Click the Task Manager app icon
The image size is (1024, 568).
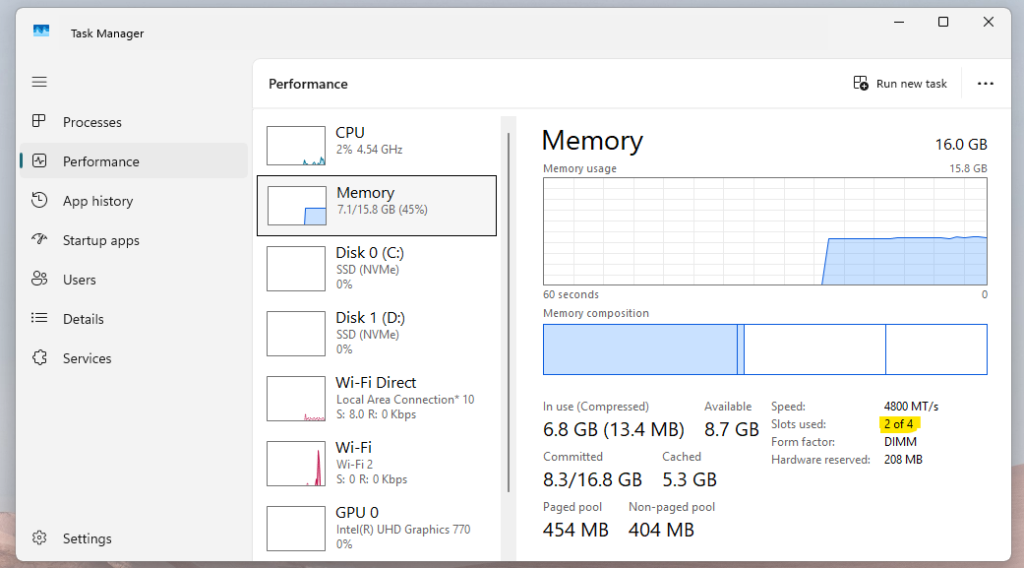tap(41, 31)
